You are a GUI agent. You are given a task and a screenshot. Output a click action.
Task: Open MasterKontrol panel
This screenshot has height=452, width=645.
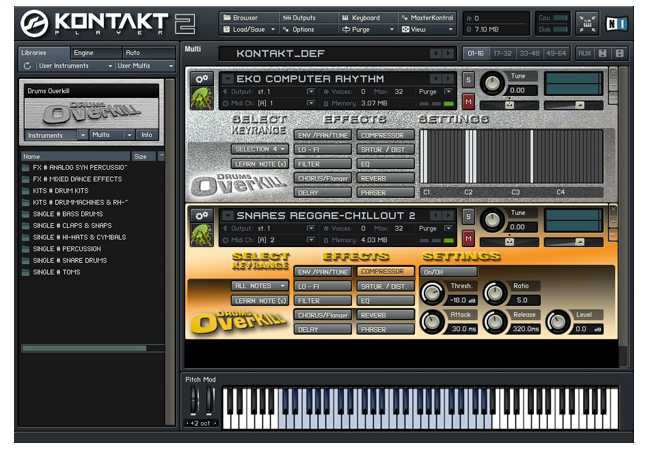[427, 18]
